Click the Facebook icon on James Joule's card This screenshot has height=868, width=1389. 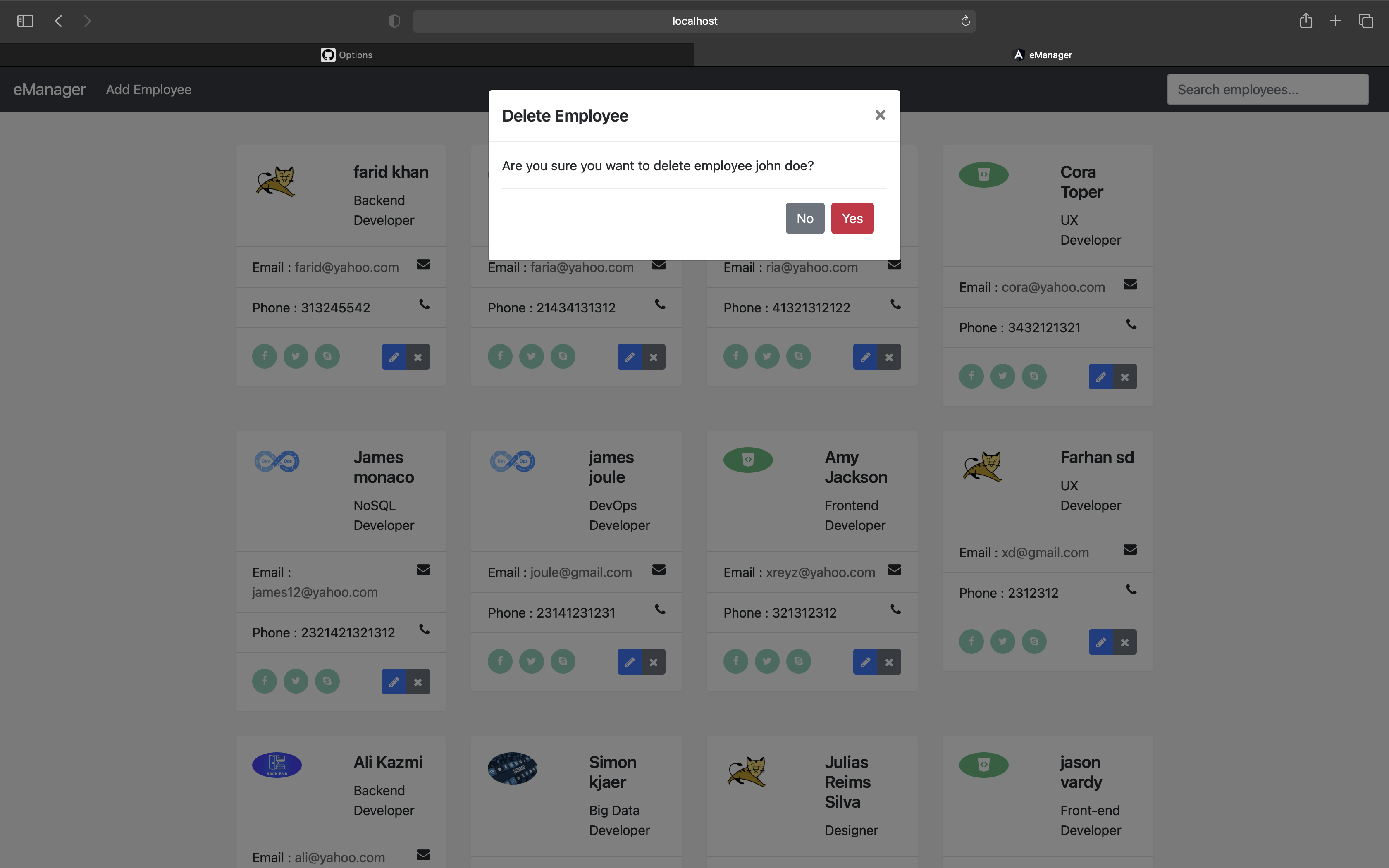(500, 661)
